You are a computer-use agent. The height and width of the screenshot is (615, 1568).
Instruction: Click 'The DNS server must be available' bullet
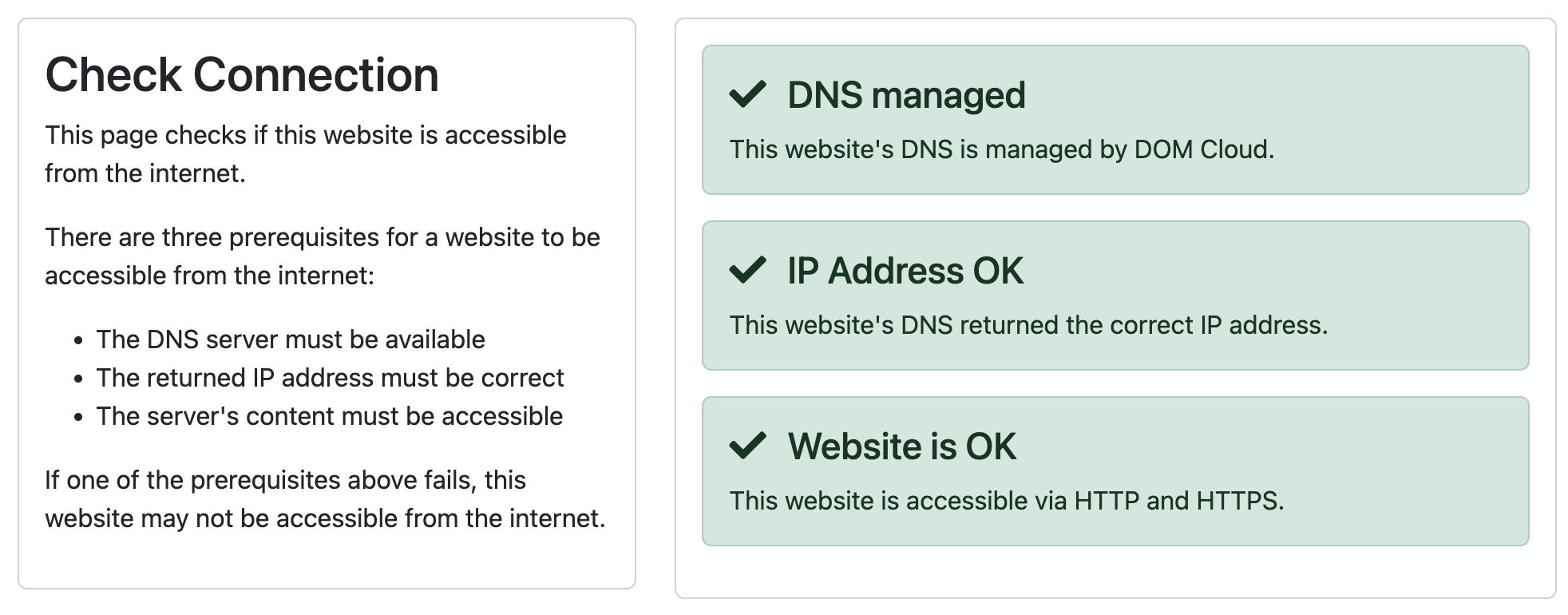point(291,339)
